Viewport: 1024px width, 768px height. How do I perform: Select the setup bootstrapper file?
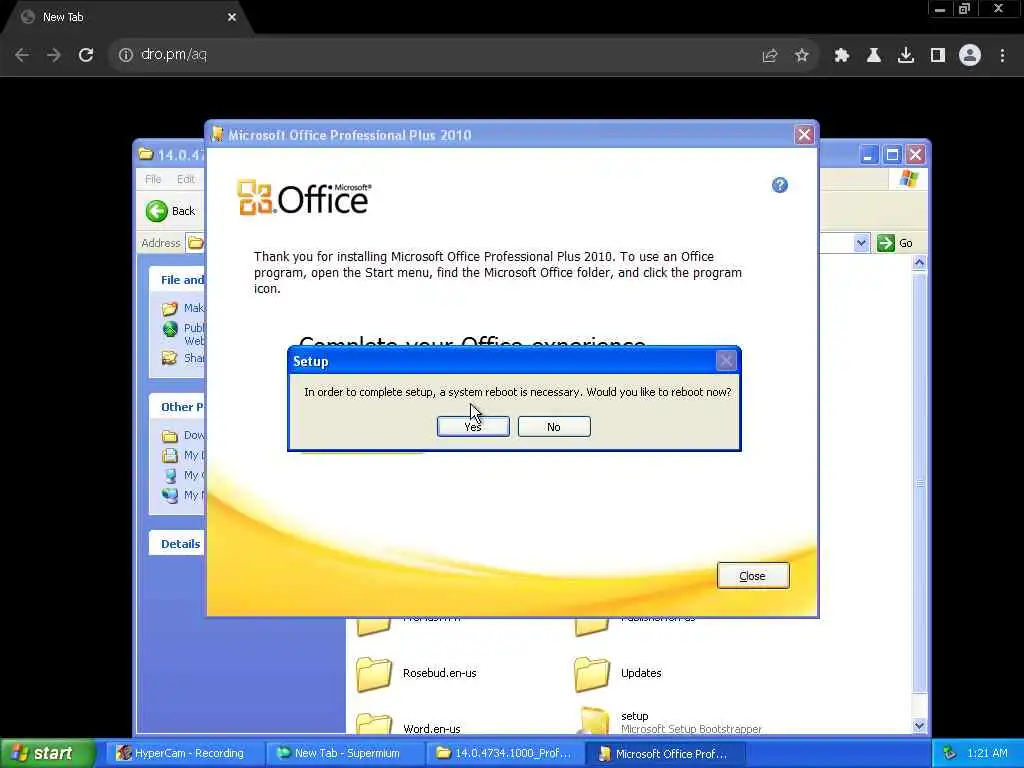pos(670,721)
